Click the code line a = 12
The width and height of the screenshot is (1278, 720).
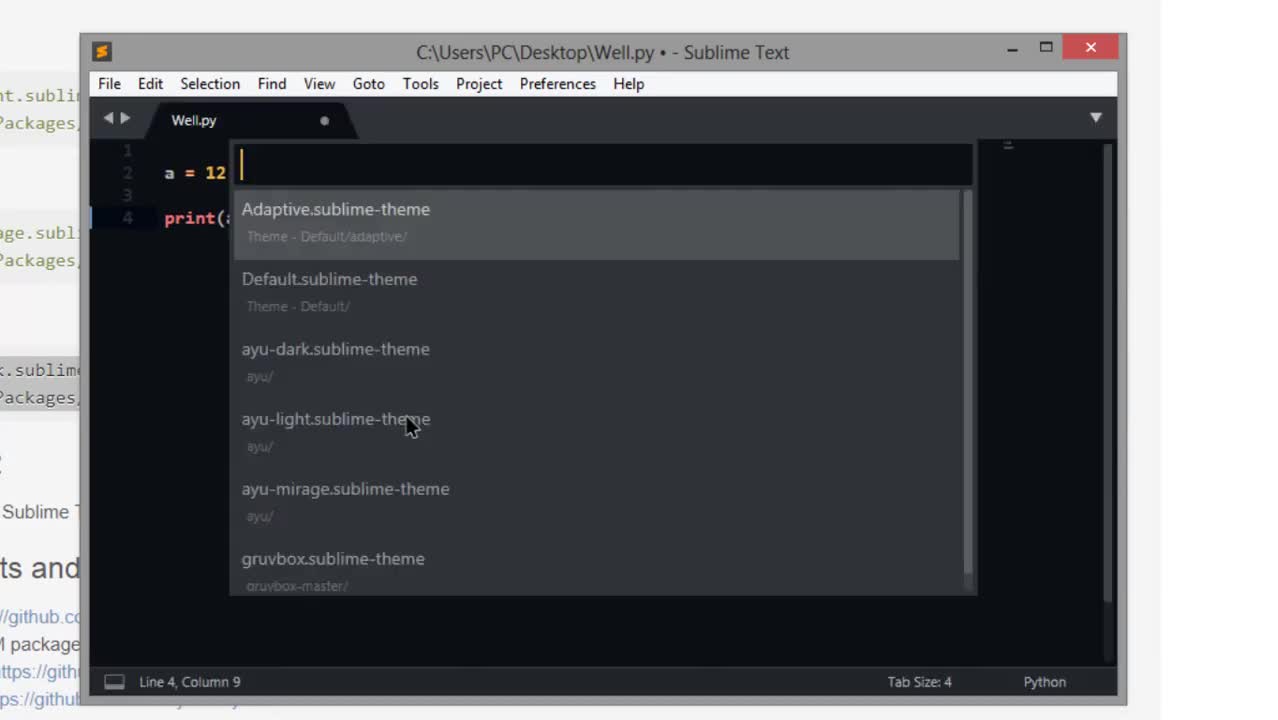click(195, 173)
